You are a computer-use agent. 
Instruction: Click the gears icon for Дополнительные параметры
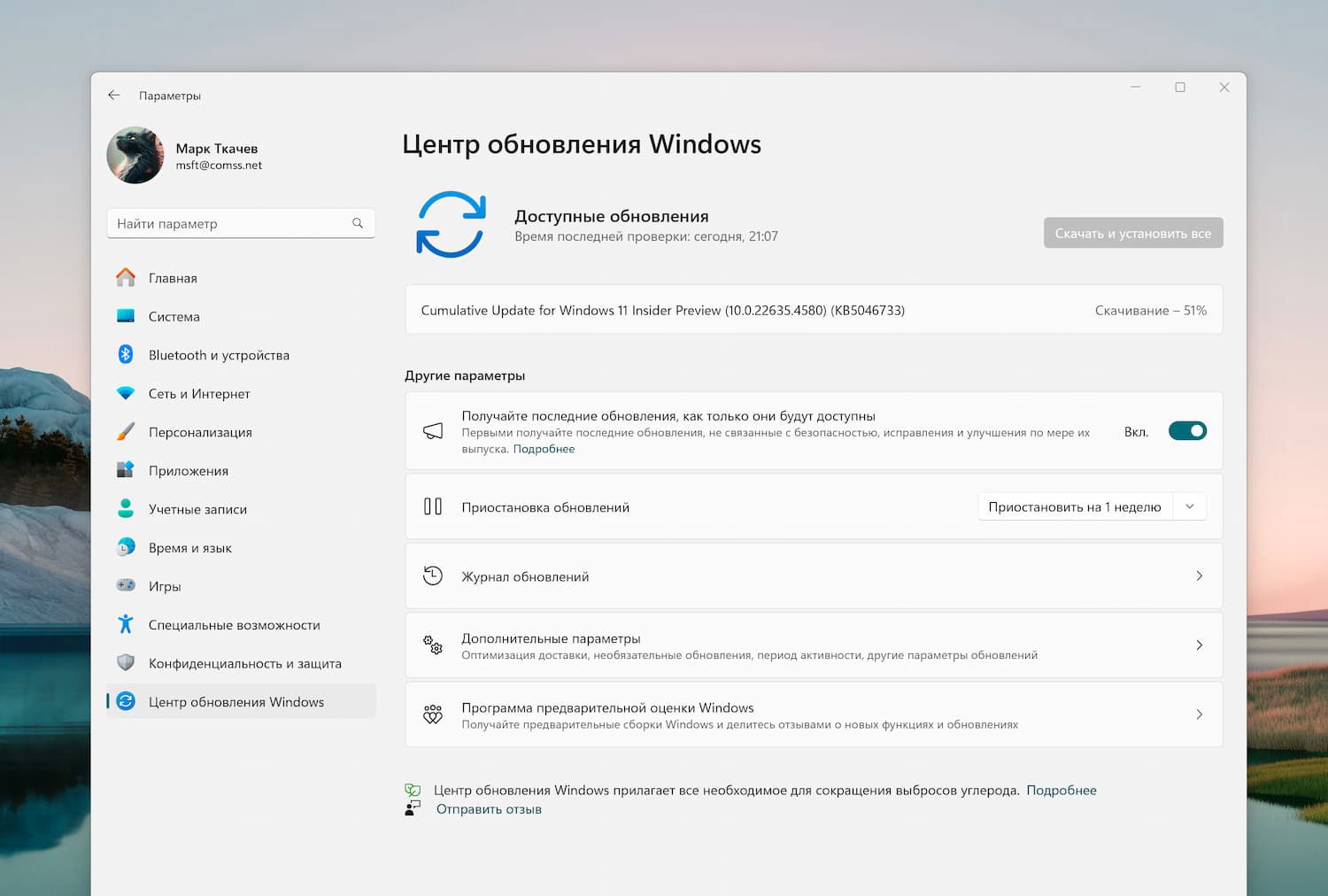pyautogui.click(x=433, y=645)
